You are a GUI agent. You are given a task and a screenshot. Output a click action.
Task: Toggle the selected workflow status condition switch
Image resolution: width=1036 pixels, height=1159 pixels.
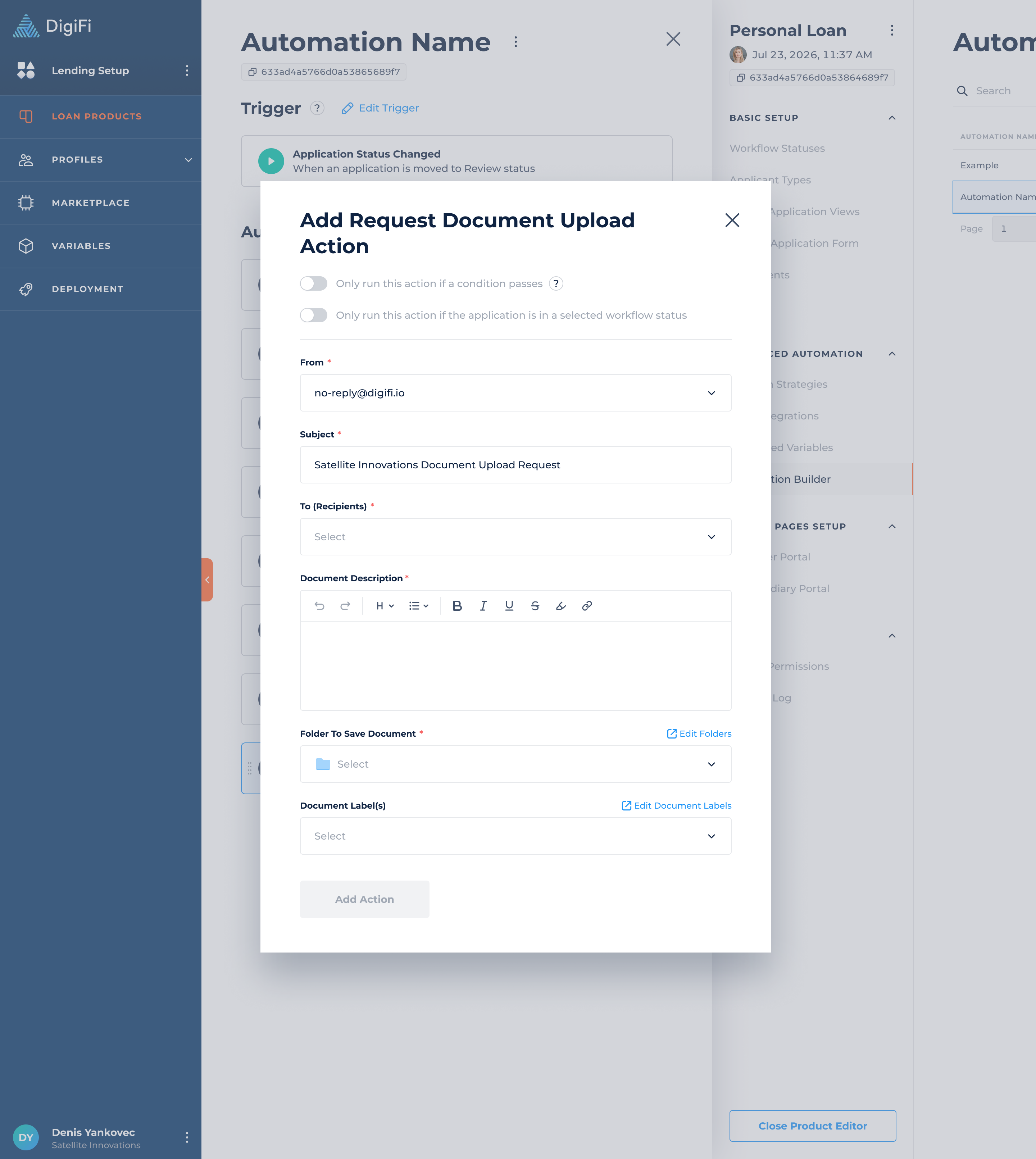tap(314, 315)
